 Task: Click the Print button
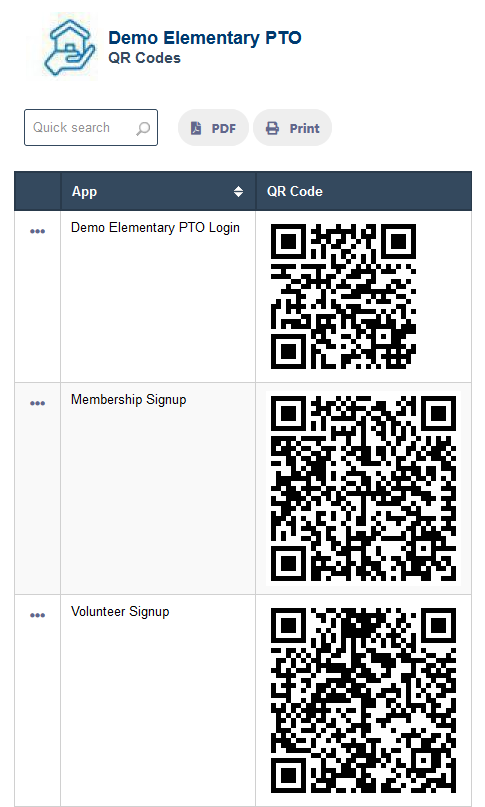292,128
